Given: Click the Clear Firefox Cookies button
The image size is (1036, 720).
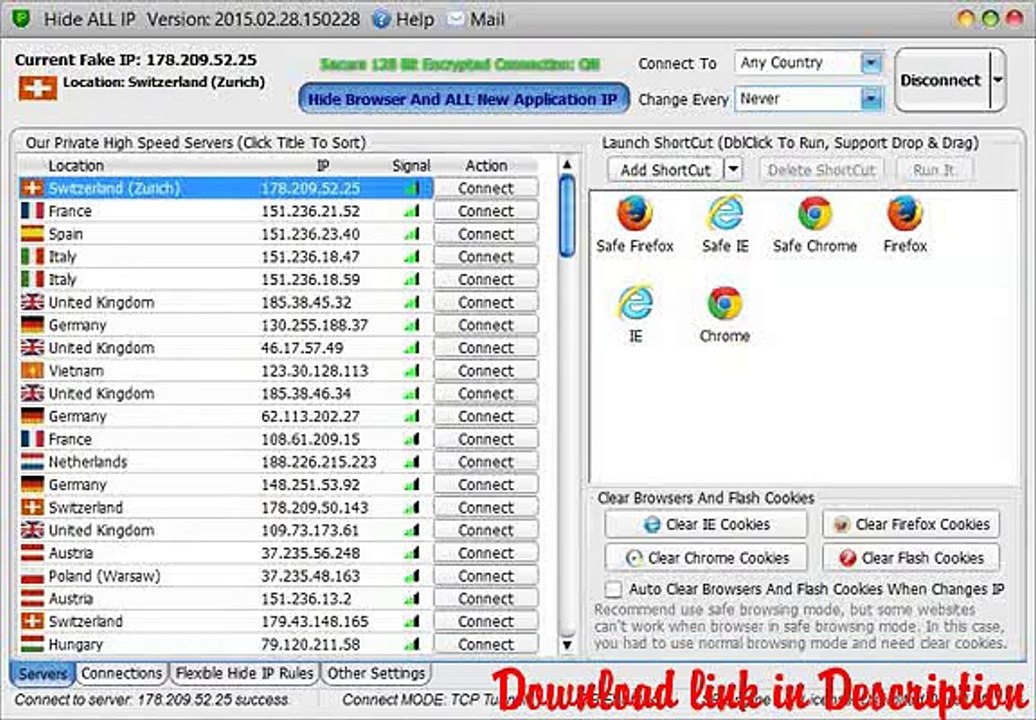Looking at the screenshot, I should point(911,524).
